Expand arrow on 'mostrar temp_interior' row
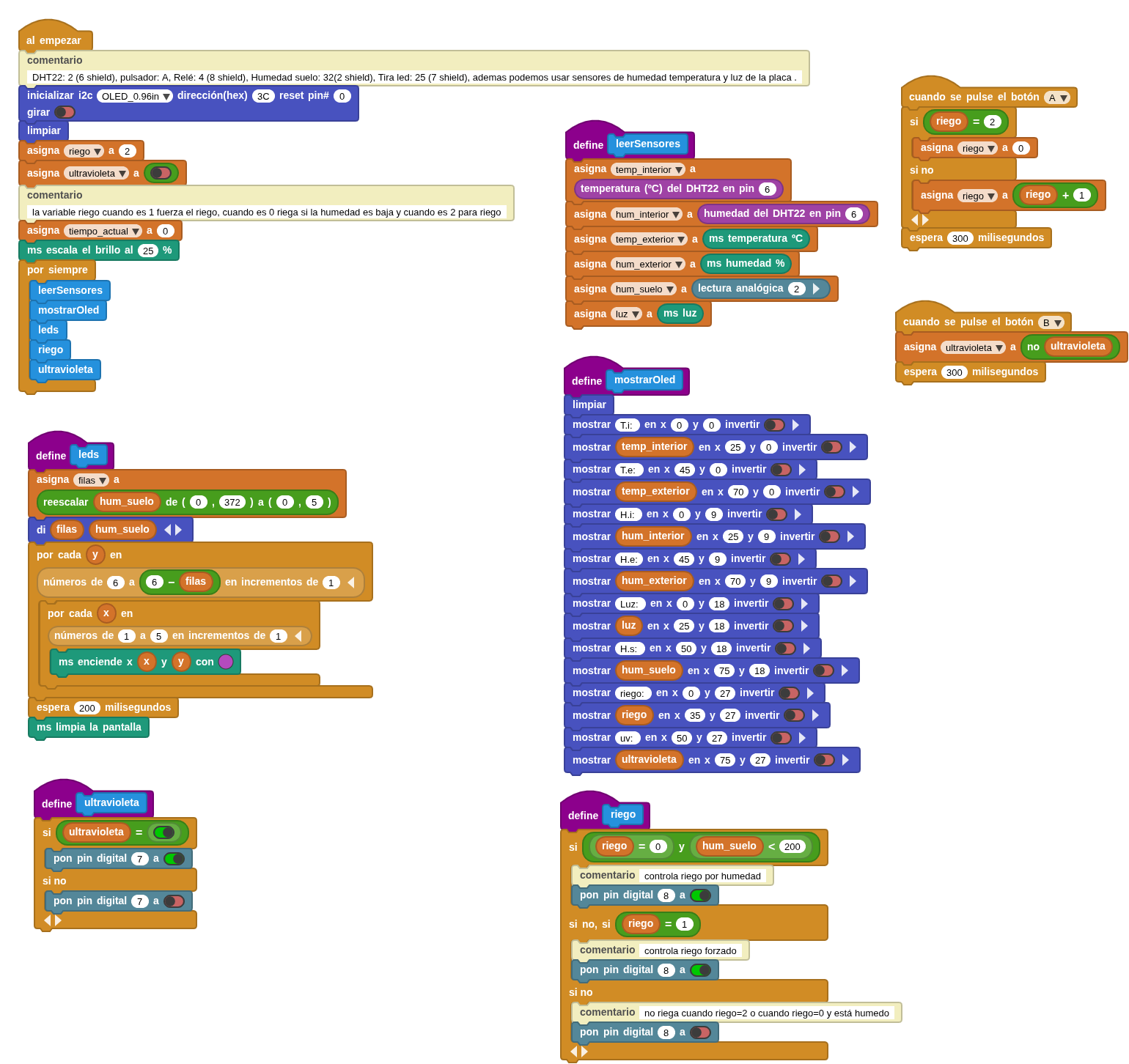The height and width of the screenshot is (1064, 1129). tap(853, 447)
